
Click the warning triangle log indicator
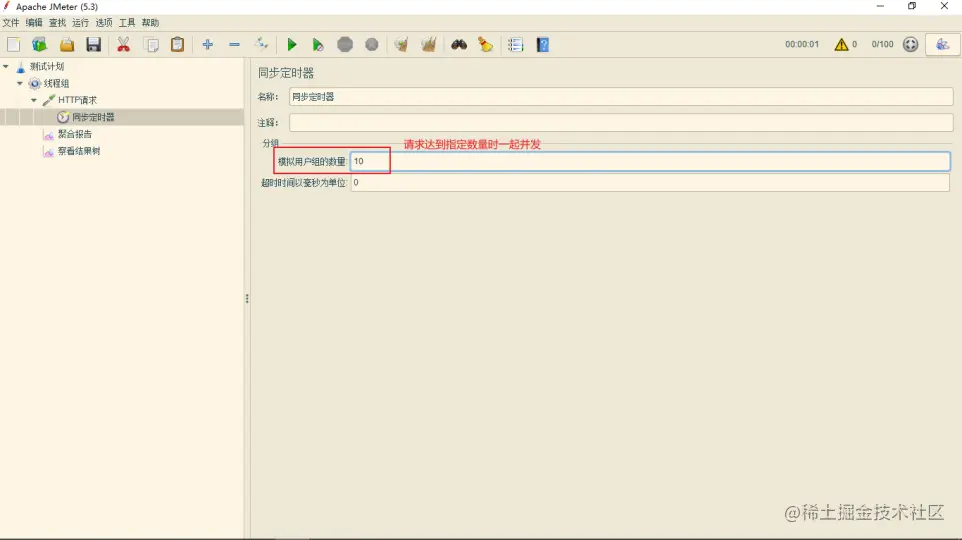841,44
